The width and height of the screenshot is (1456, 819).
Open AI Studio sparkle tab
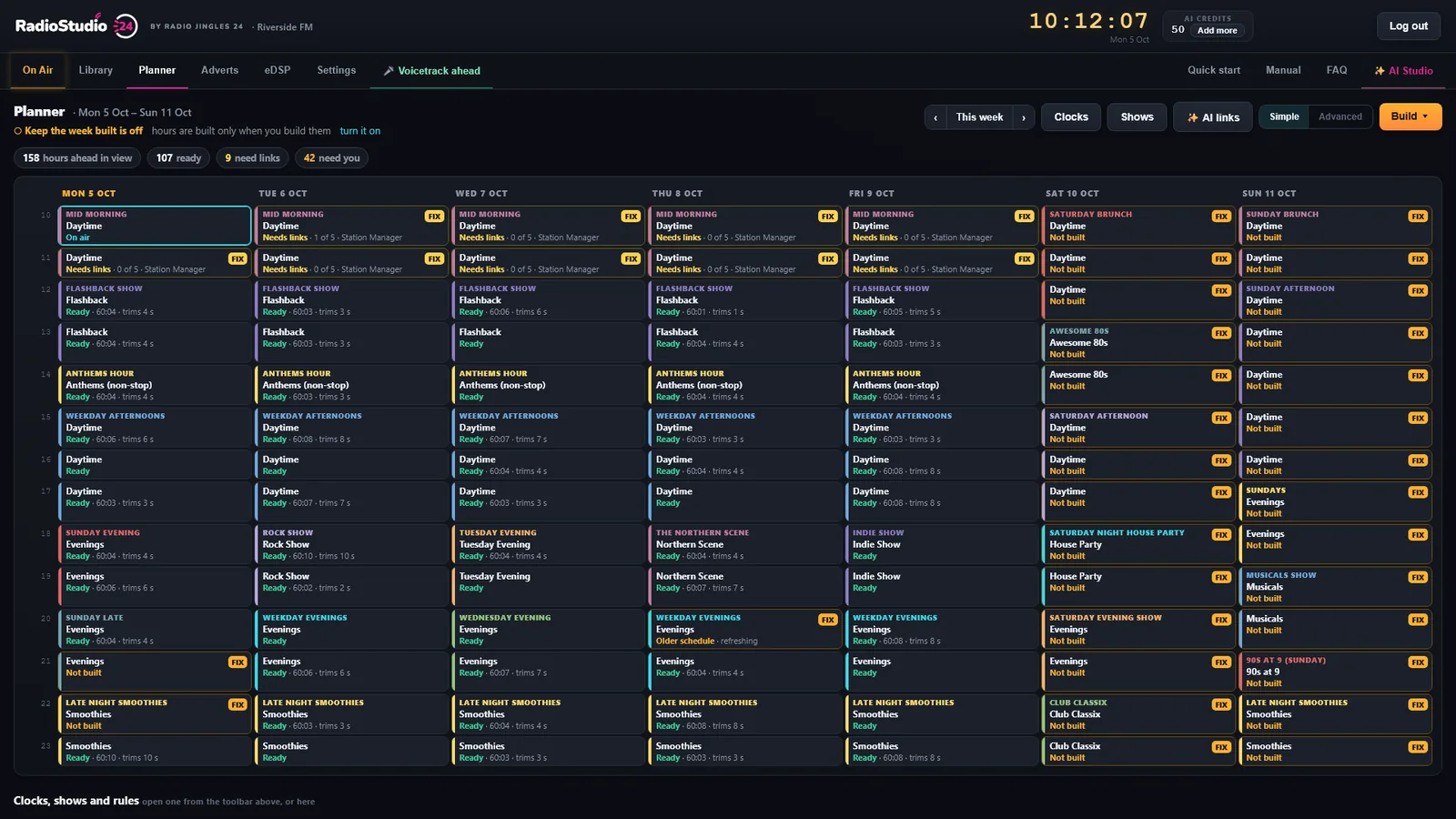click(1403, 71)
